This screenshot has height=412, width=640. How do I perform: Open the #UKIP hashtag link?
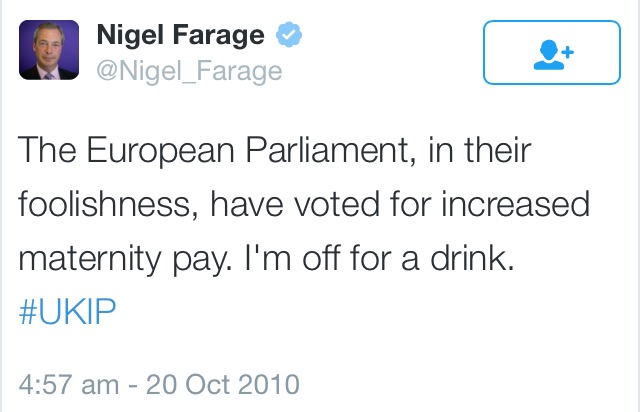68,308
